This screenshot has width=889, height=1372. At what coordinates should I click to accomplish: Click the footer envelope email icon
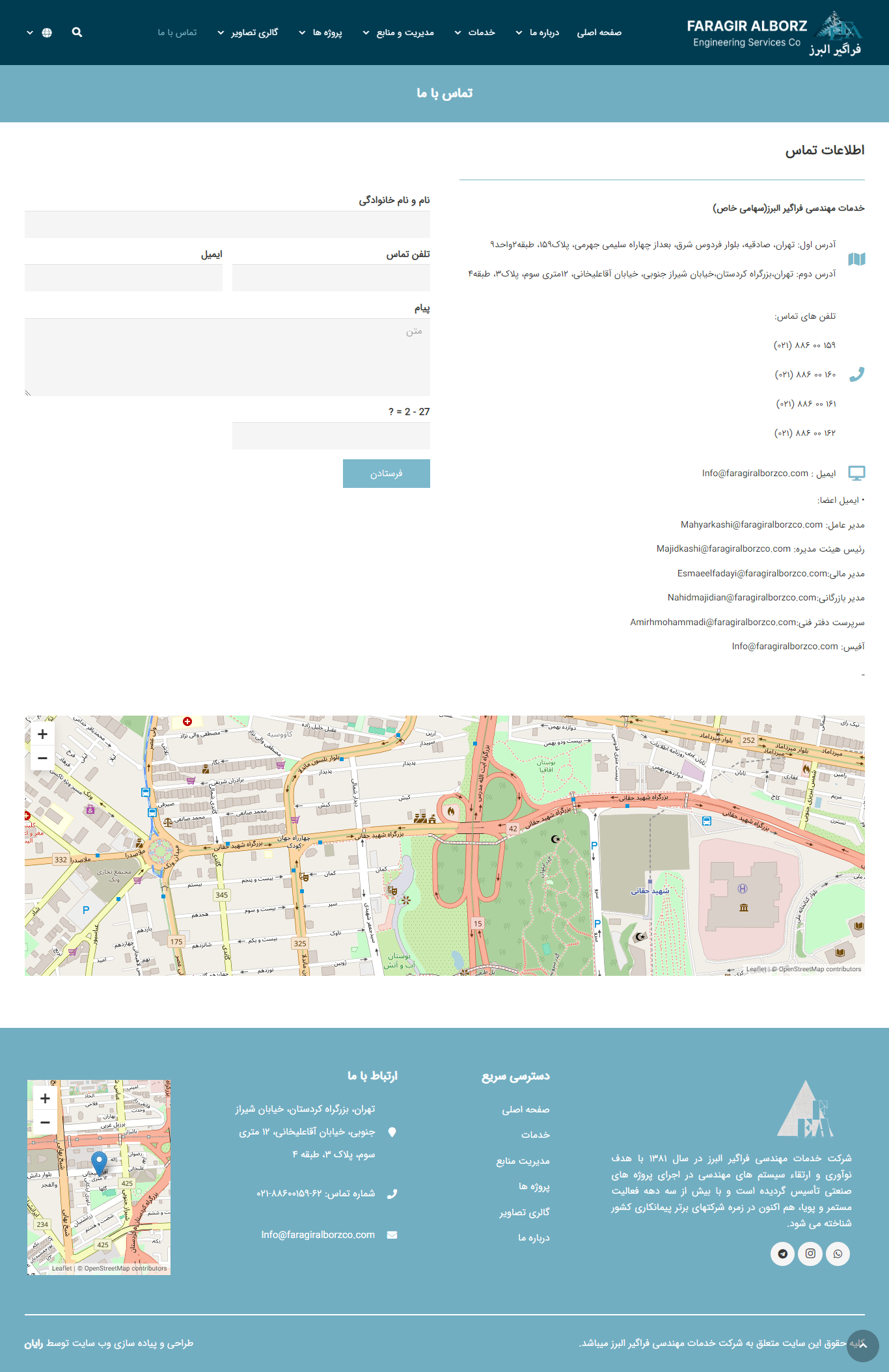392,1235
